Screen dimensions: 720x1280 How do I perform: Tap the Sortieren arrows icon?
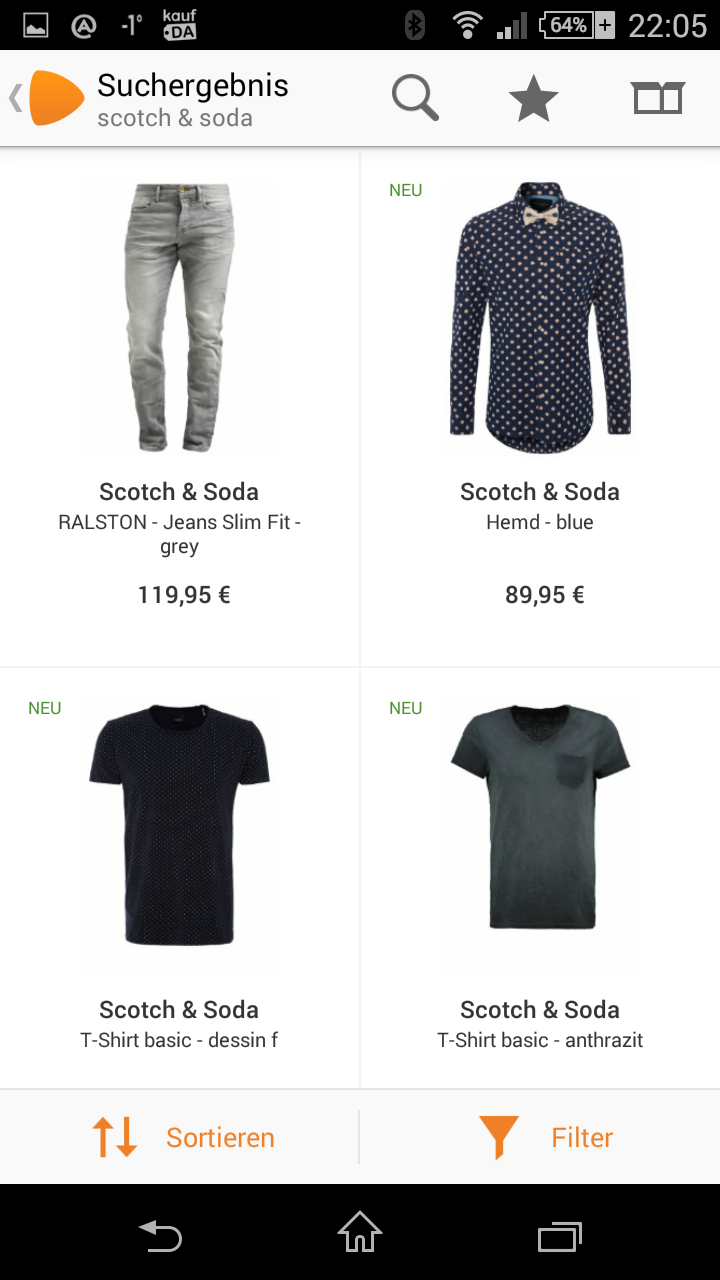[114, 1137]
